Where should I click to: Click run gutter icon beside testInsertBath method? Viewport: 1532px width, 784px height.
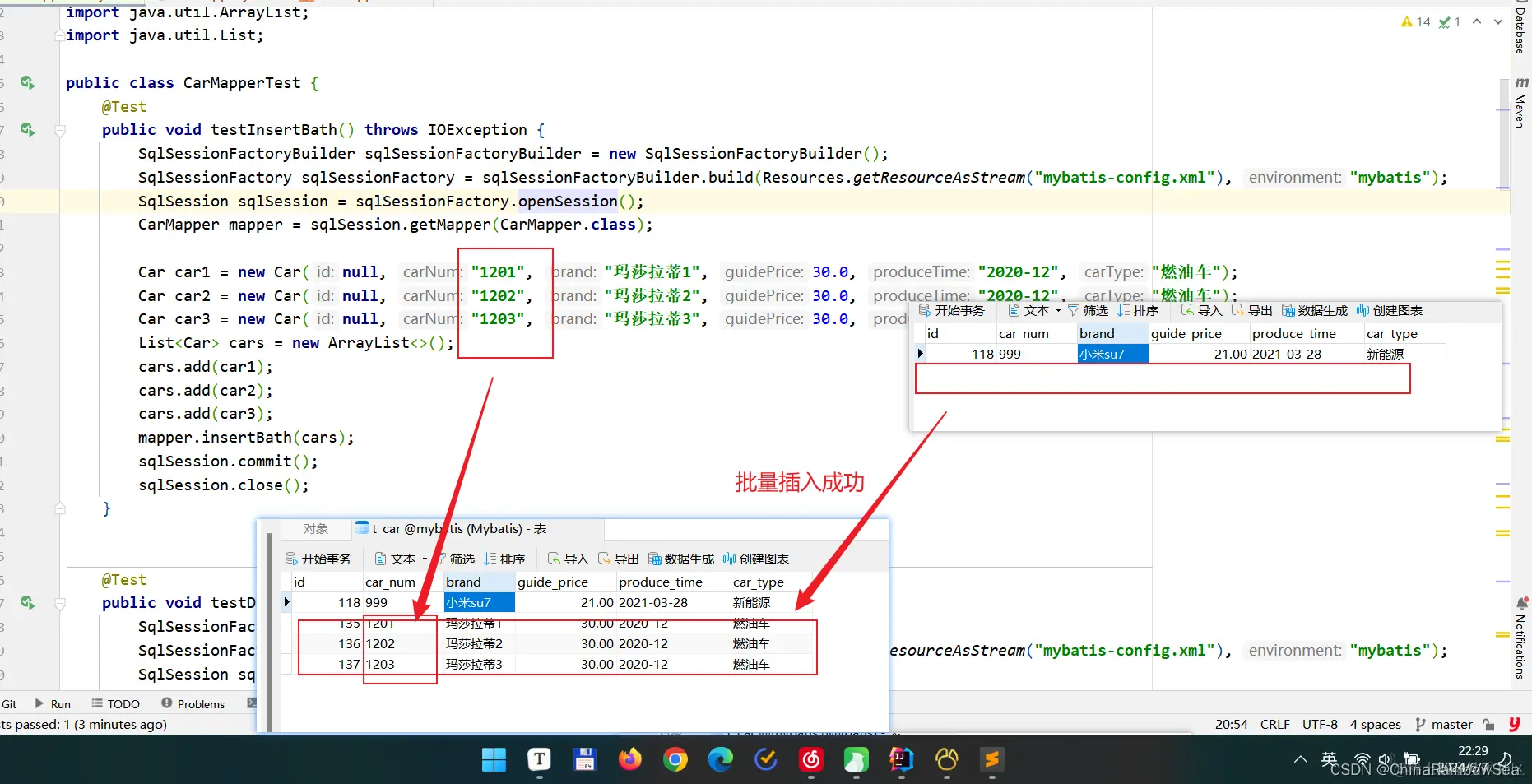[x=28, y=130]
